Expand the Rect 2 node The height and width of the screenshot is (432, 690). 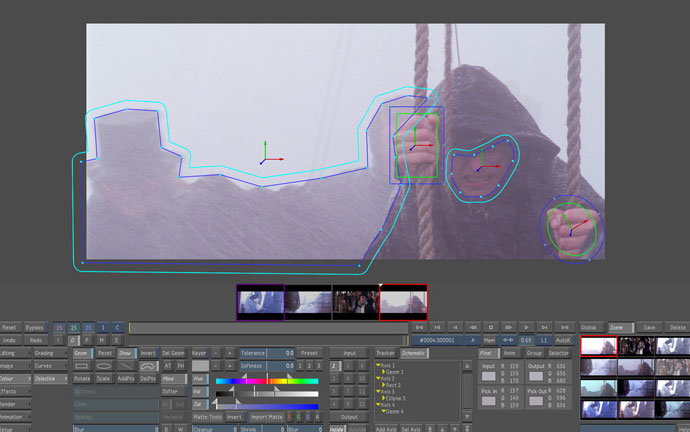383,385
